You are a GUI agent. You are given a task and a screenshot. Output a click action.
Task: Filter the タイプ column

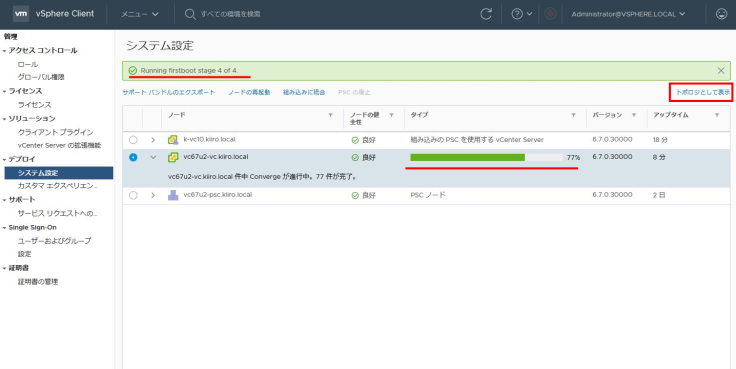(574, 115)
